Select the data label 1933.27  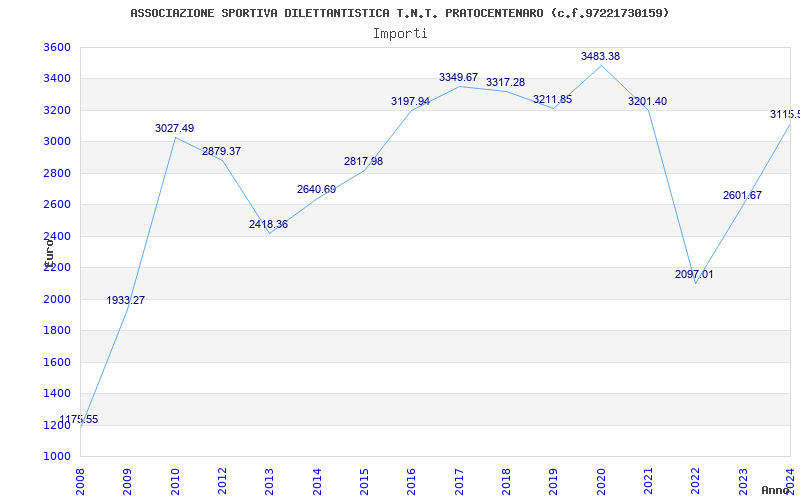[126, 301]
